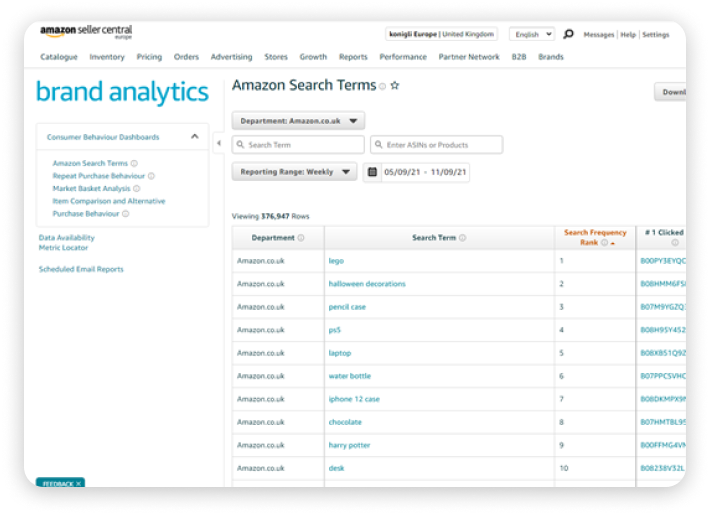
Task: Click the halloween decorations search term link
Action: pyautogui.click(x=367, y=284)
